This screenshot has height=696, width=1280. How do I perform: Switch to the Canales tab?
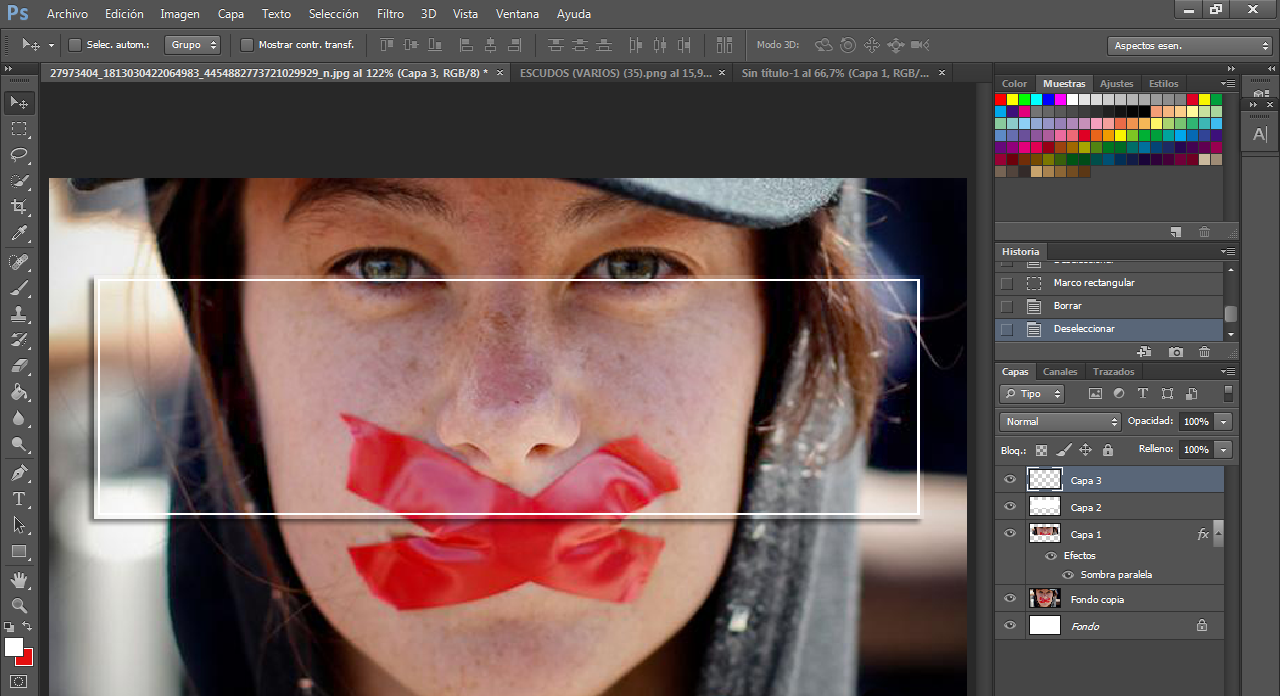coord(1060,372)
